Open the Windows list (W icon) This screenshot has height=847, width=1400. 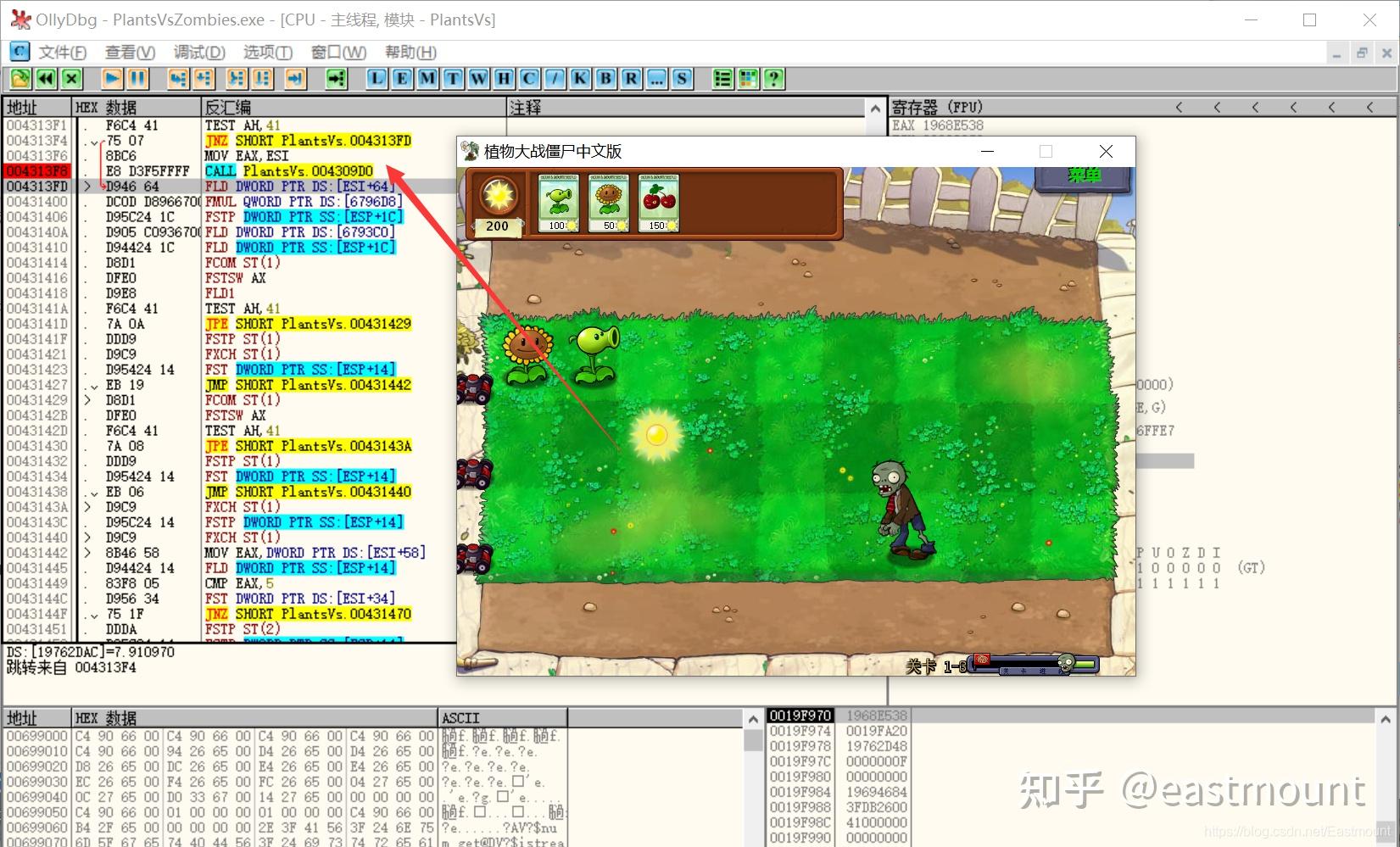coord(477,78)
